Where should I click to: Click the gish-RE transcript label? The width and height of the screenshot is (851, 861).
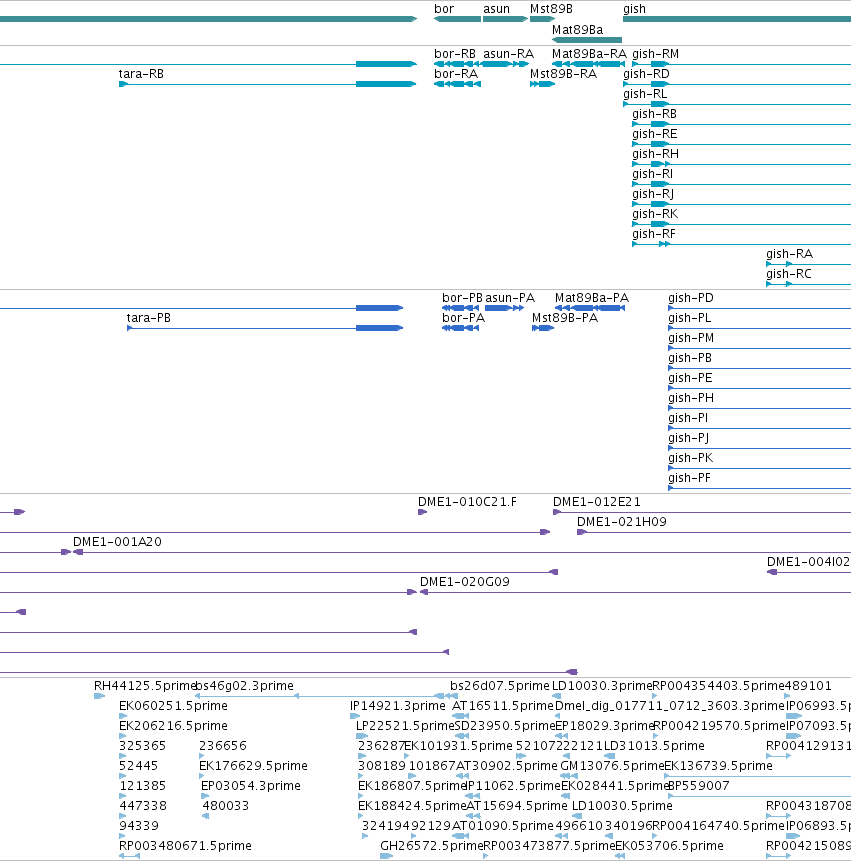point(654,134)
